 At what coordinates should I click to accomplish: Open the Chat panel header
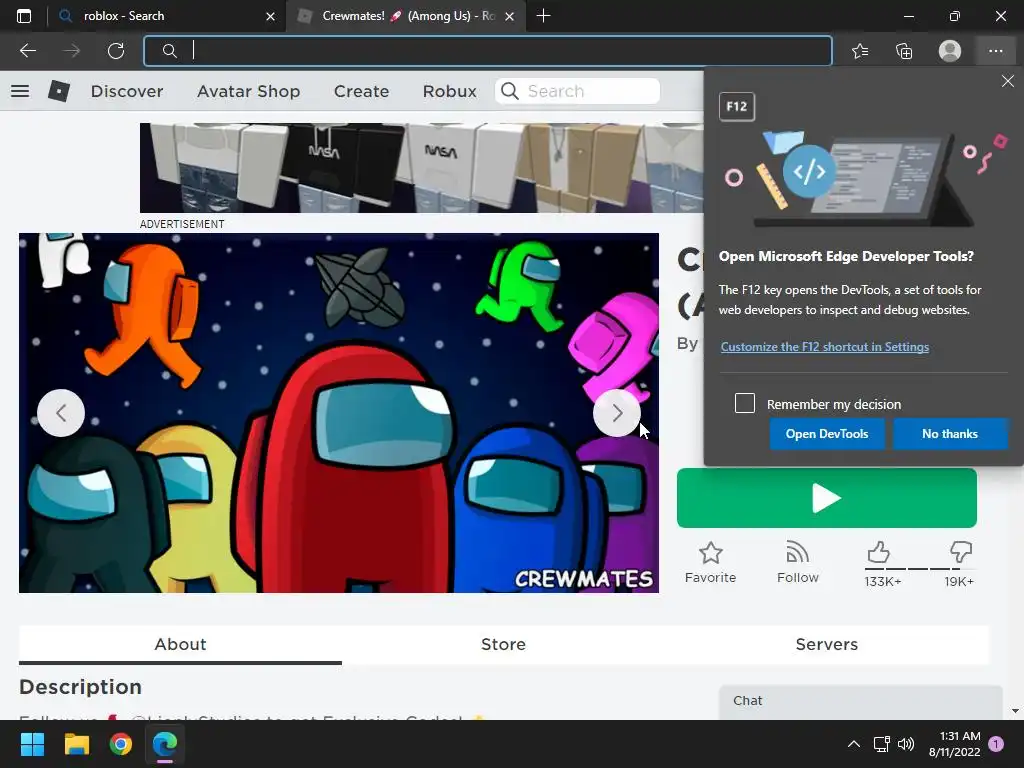861,701
